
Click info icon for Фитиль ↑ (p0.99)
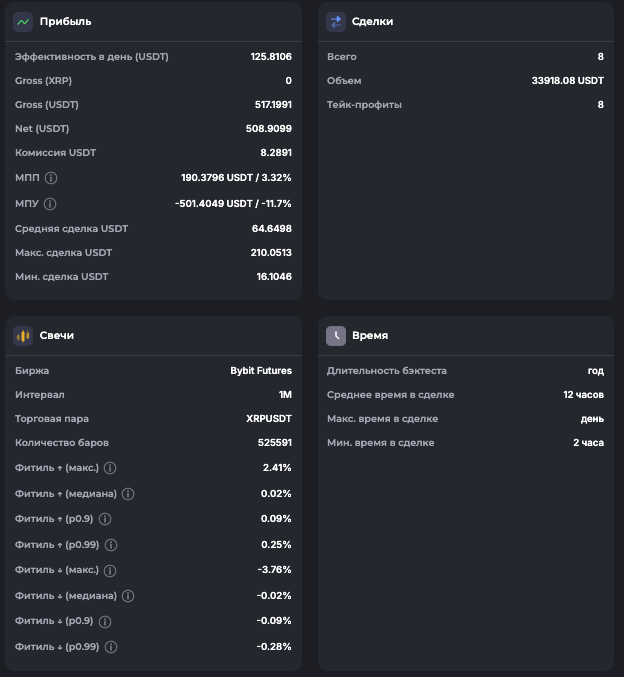111,545
